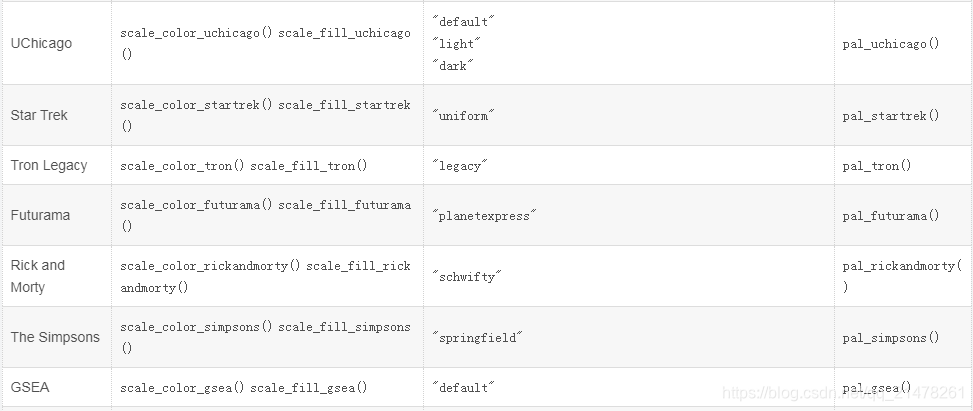Select the pal_futurama() function text
Viewport: 973px width, 411px height.
click(891, 216)
